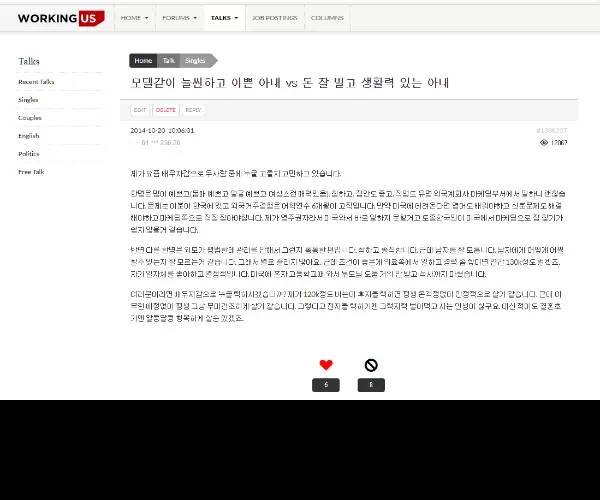Open the FORUMS nav menu label
The height and width of the screenshot is (500, 600).
176,18
